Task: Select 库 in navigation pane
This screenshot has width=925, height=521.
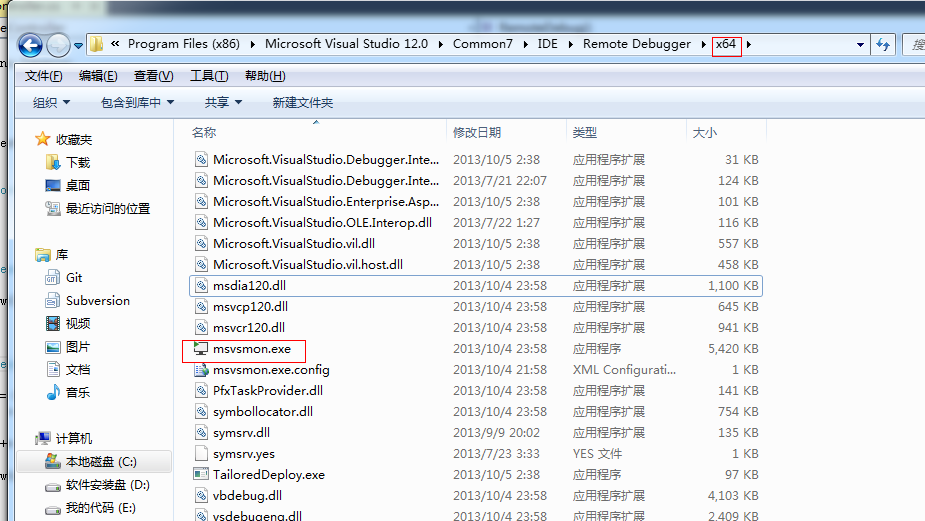Action: (62, 254)
